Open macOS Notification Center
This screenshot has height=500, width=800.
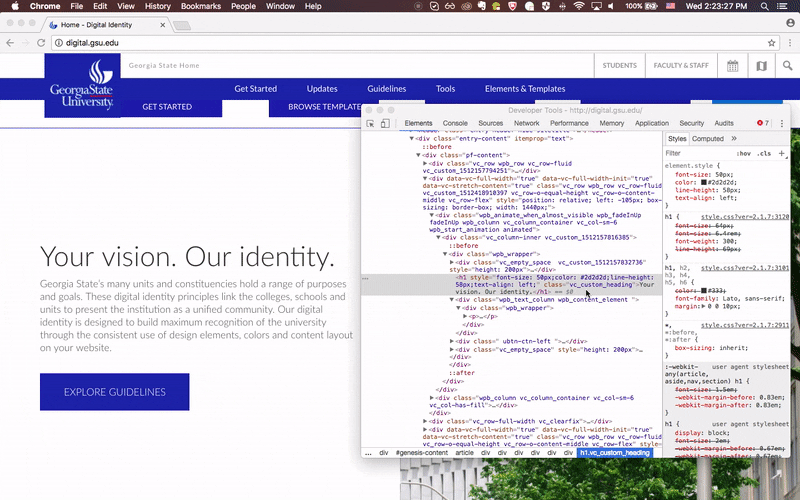(782, 6)
